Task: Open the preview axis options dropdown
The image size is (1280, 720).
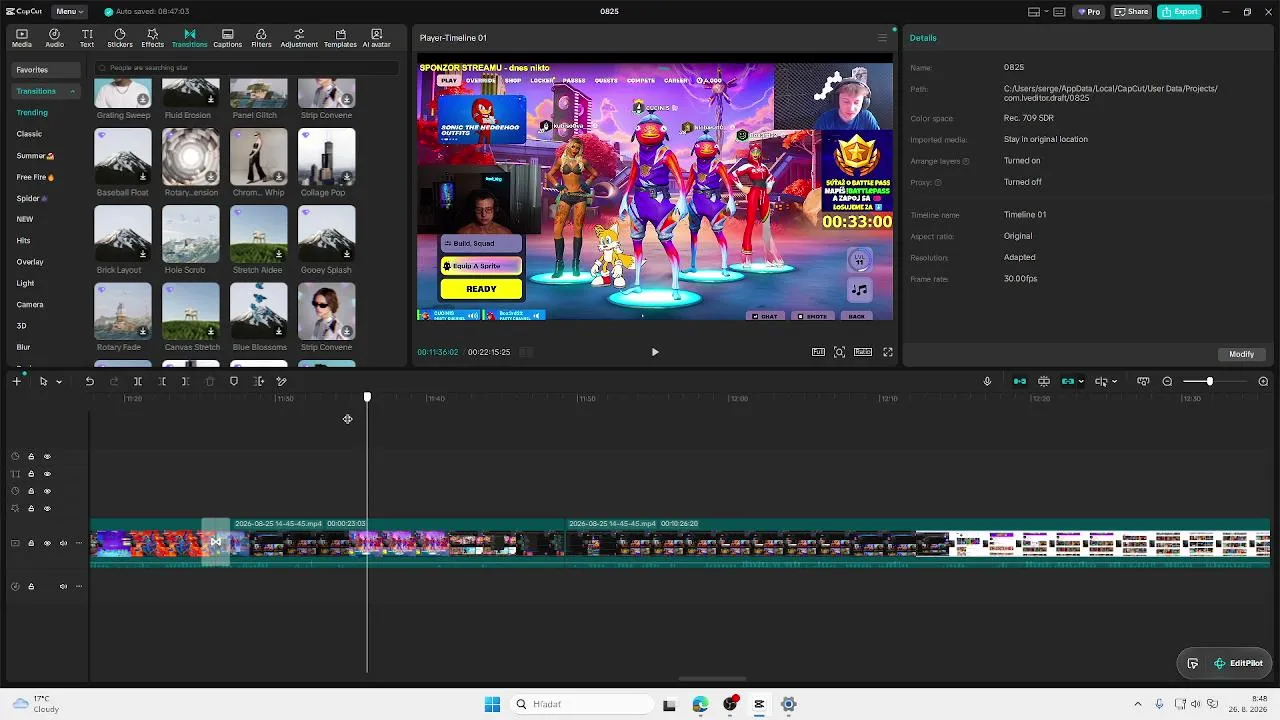Action: (1114, 382)
